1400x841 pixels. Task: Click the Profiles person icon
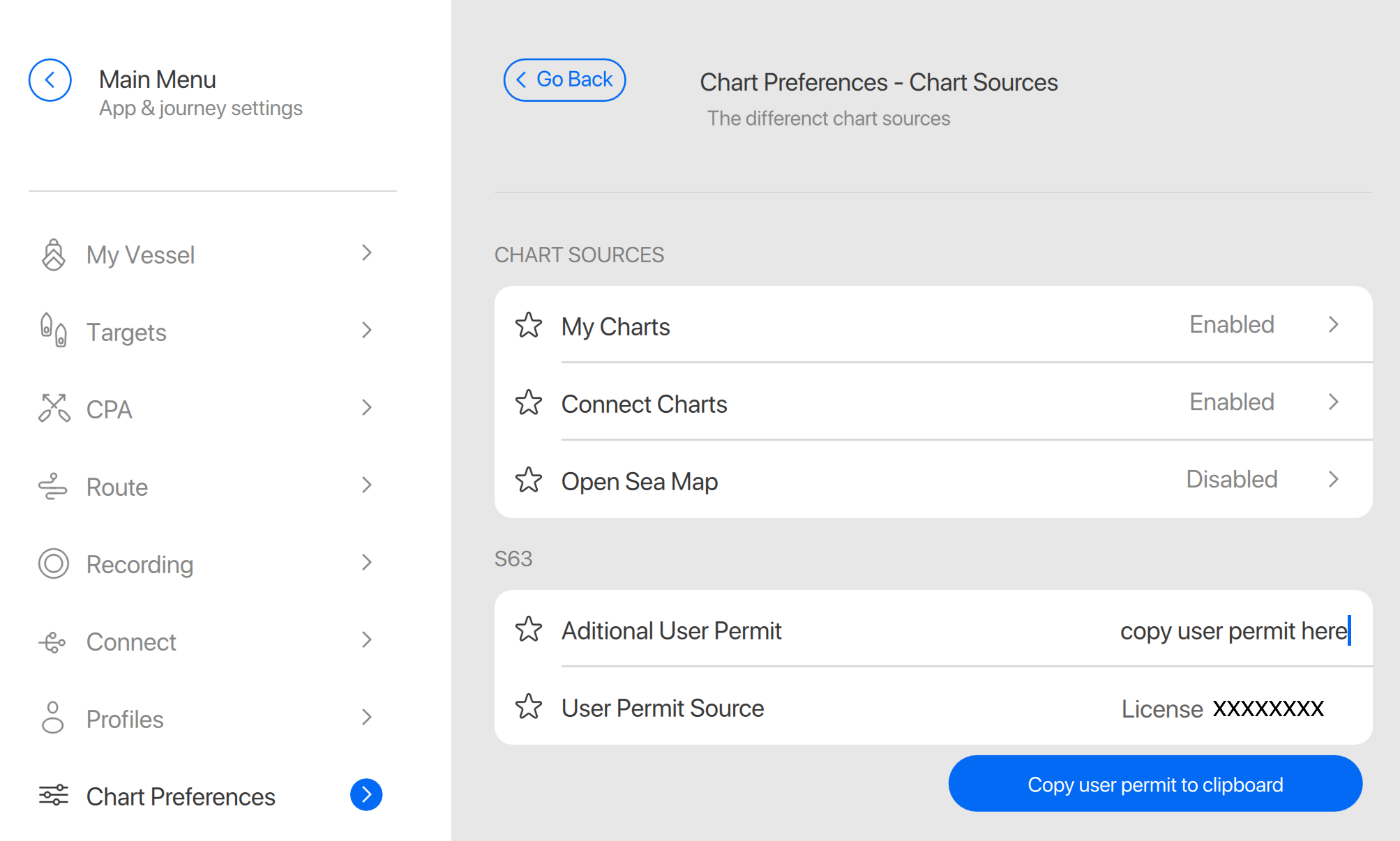53,718
